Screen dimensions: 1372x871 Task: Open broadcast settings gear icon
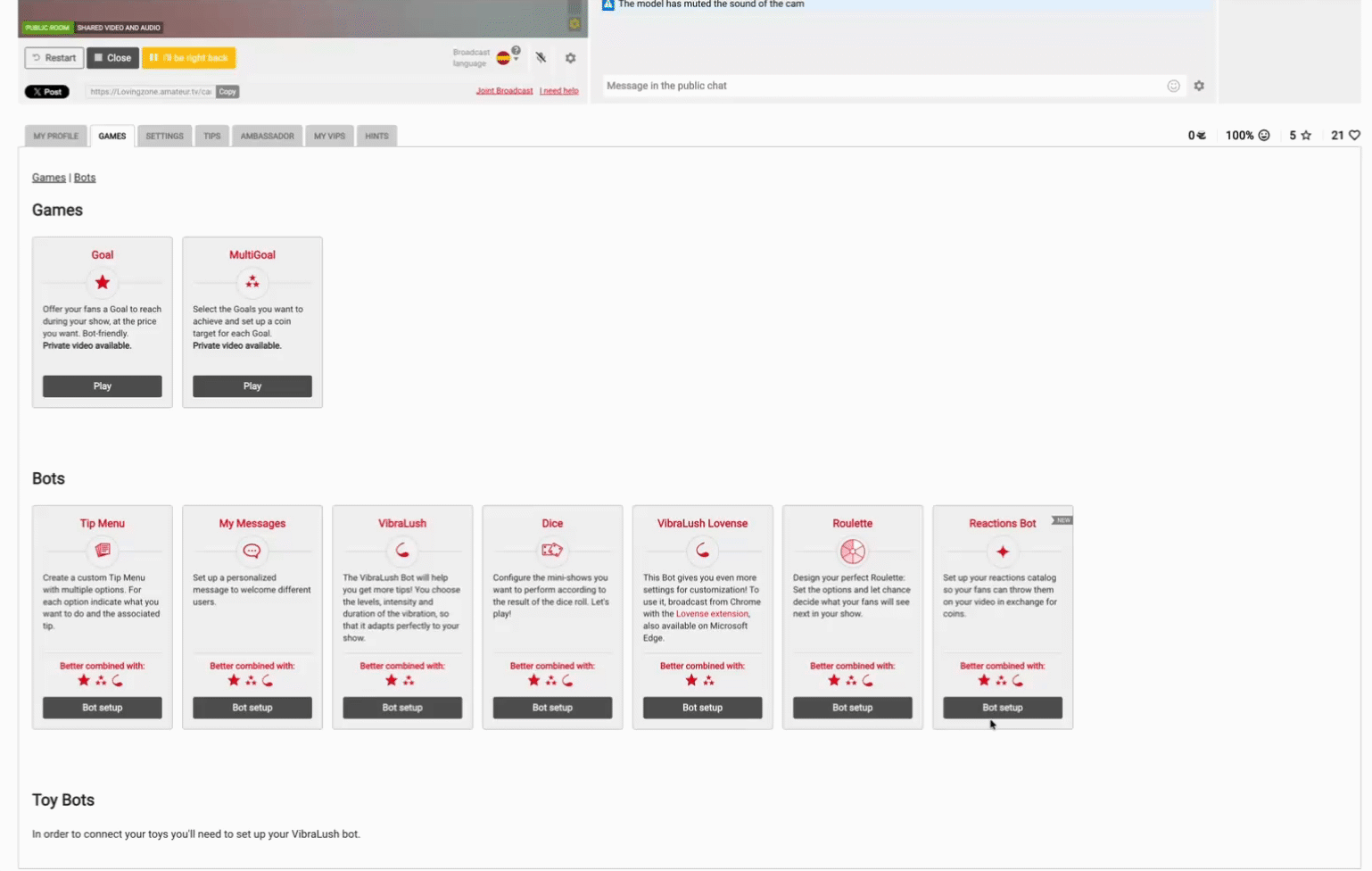tap(571, 58)
